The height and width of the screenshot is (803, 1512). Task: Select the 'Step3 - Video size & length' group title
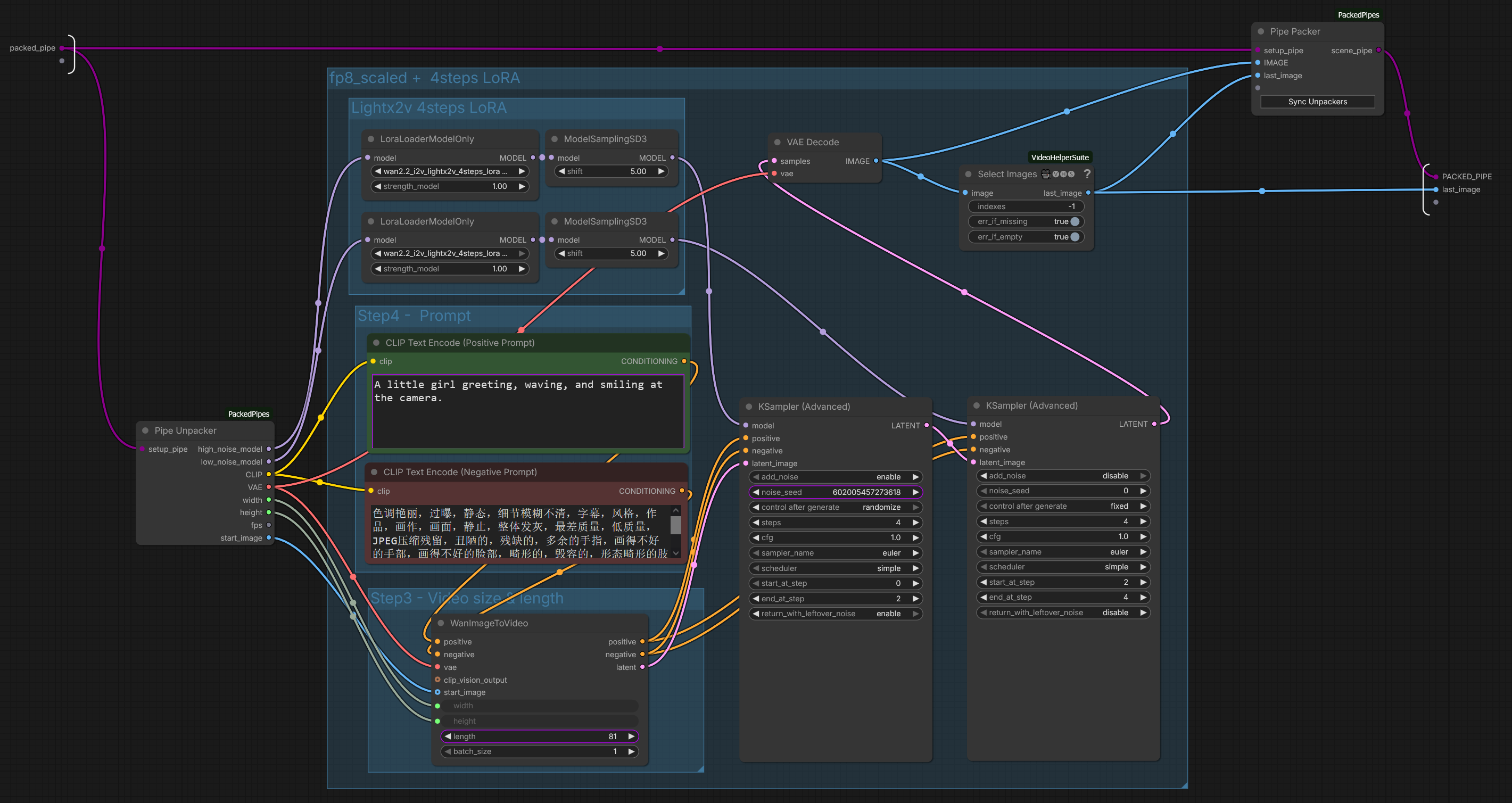tap(467, 598)
